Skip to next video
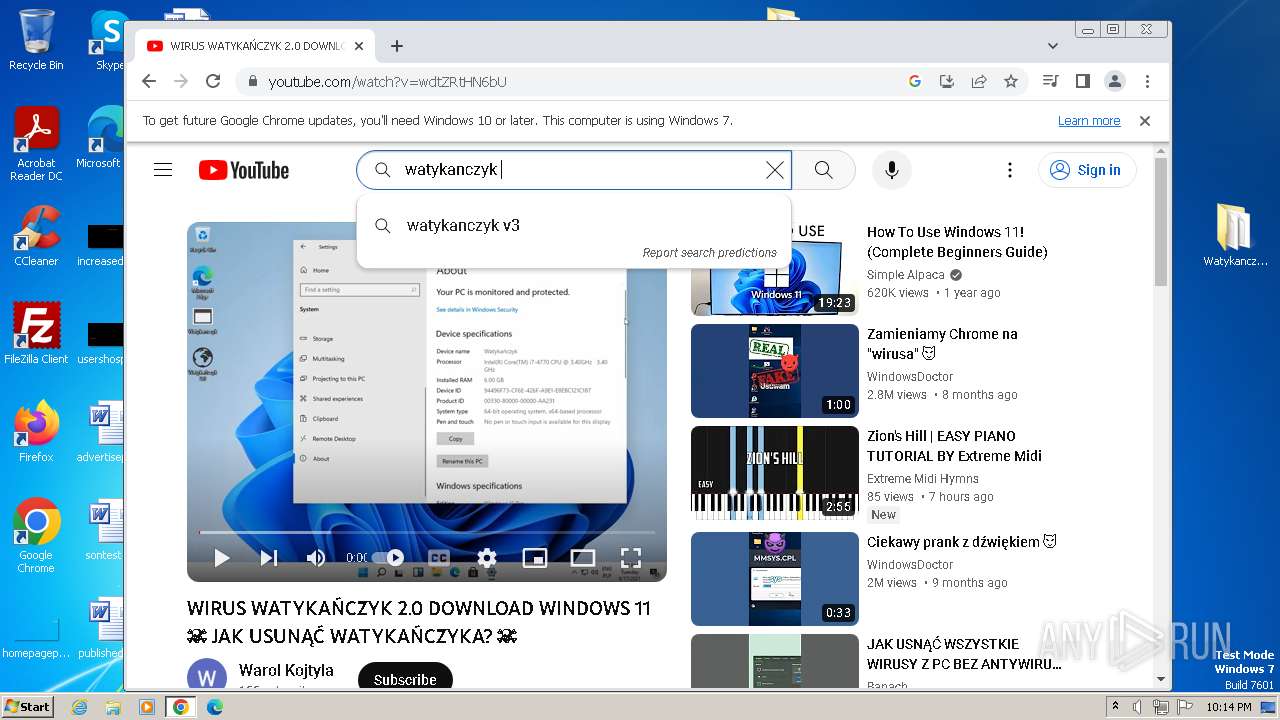The height and width of the screenshot is (720, 1280). (269, 558)
